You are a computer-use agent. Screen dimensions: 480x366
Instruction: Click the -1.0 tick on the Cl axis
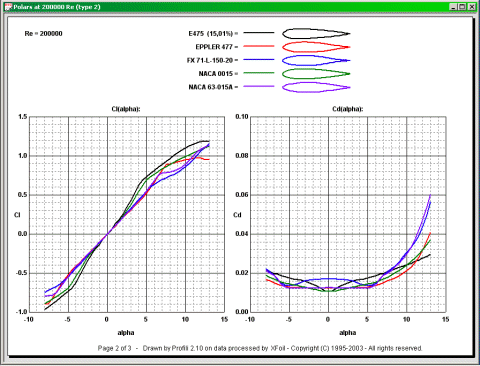[x=22, y=312]
